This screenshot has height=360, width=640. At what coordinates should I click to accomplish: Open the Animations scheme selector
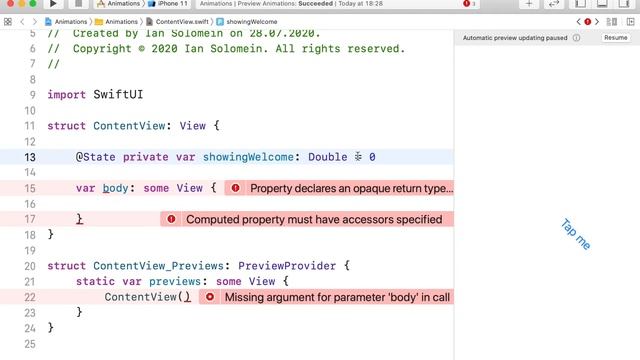pos(119,4)
